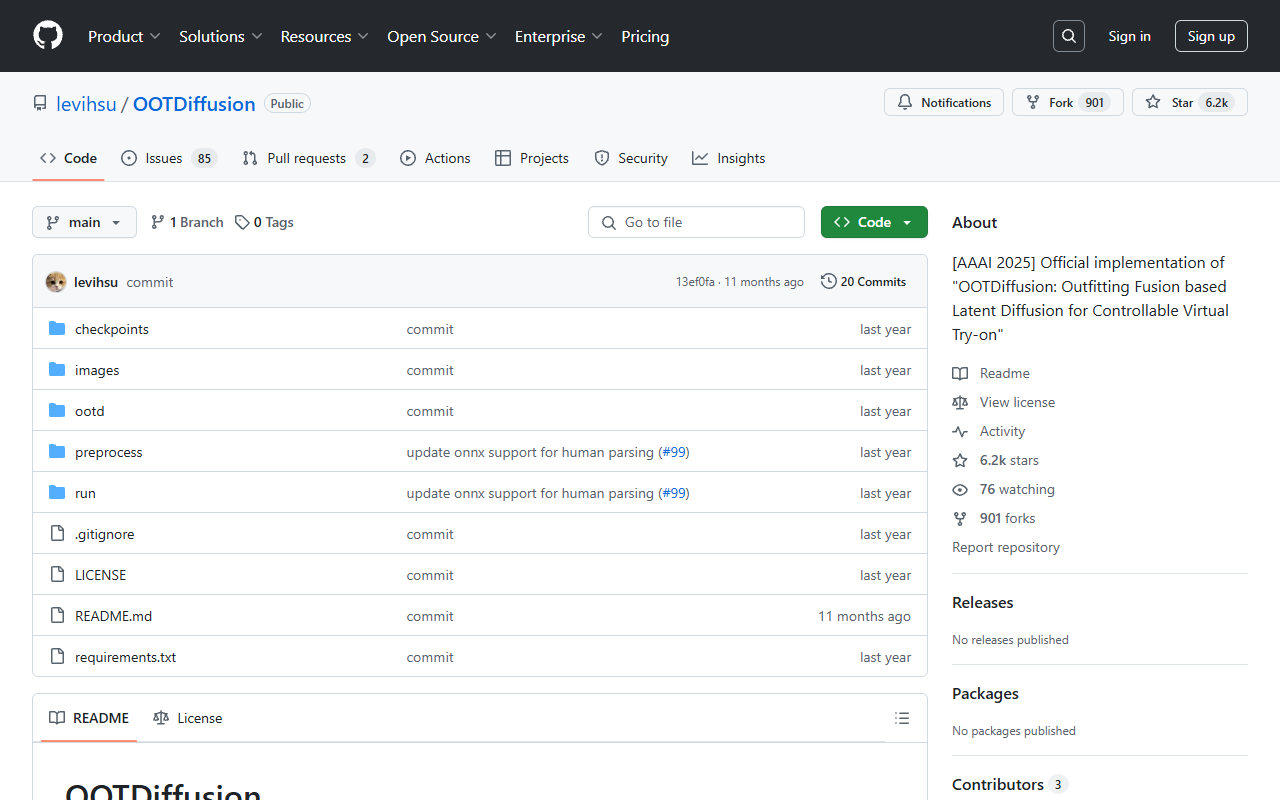This screenshot has width=1280, height=800.
Task: Open the Pricing page
Action: click(x=645, y=36)
